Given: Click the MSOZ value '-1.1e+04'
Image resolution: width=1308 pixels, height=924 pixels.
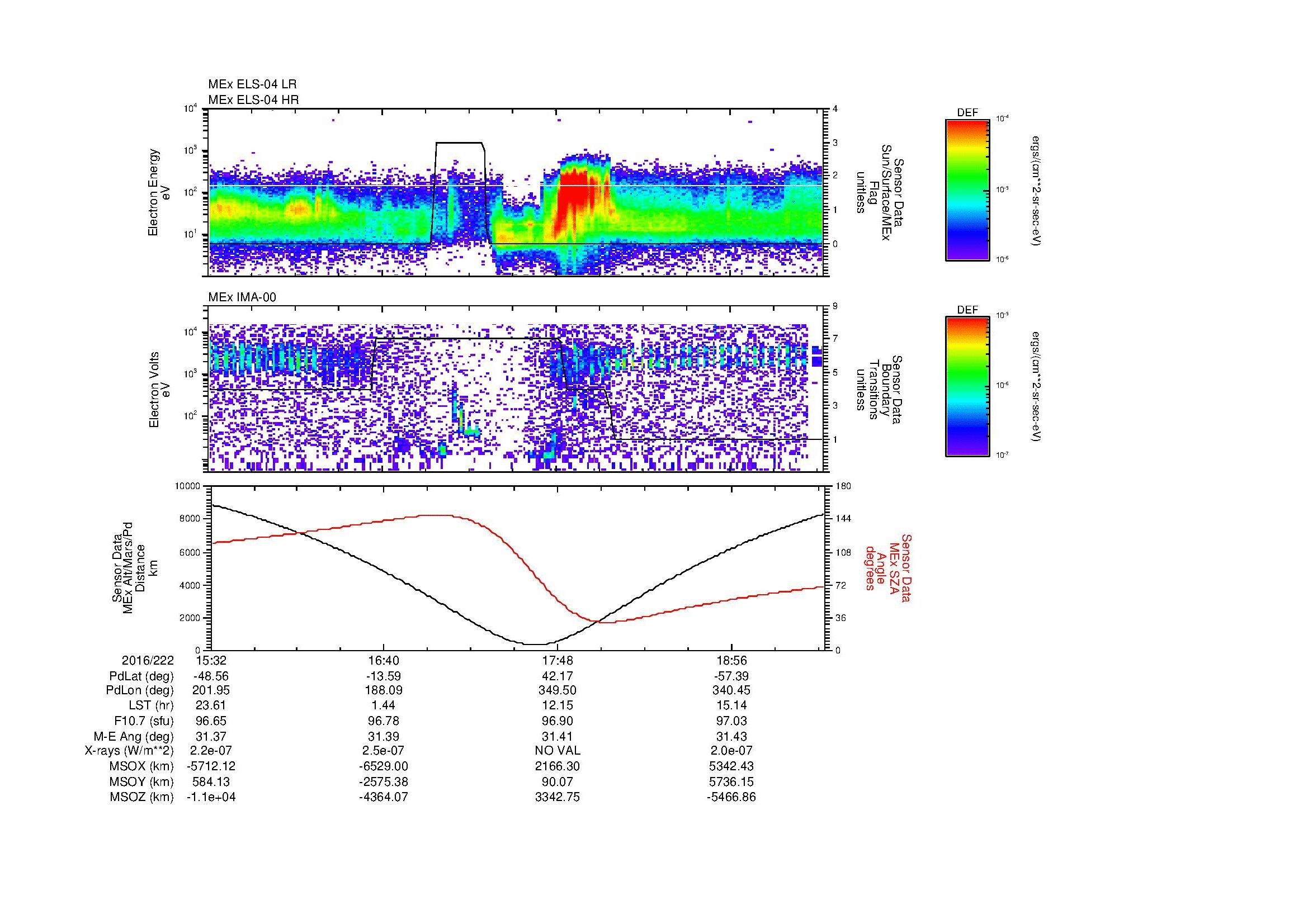Looking at the screenshot, I should (211, 797).
